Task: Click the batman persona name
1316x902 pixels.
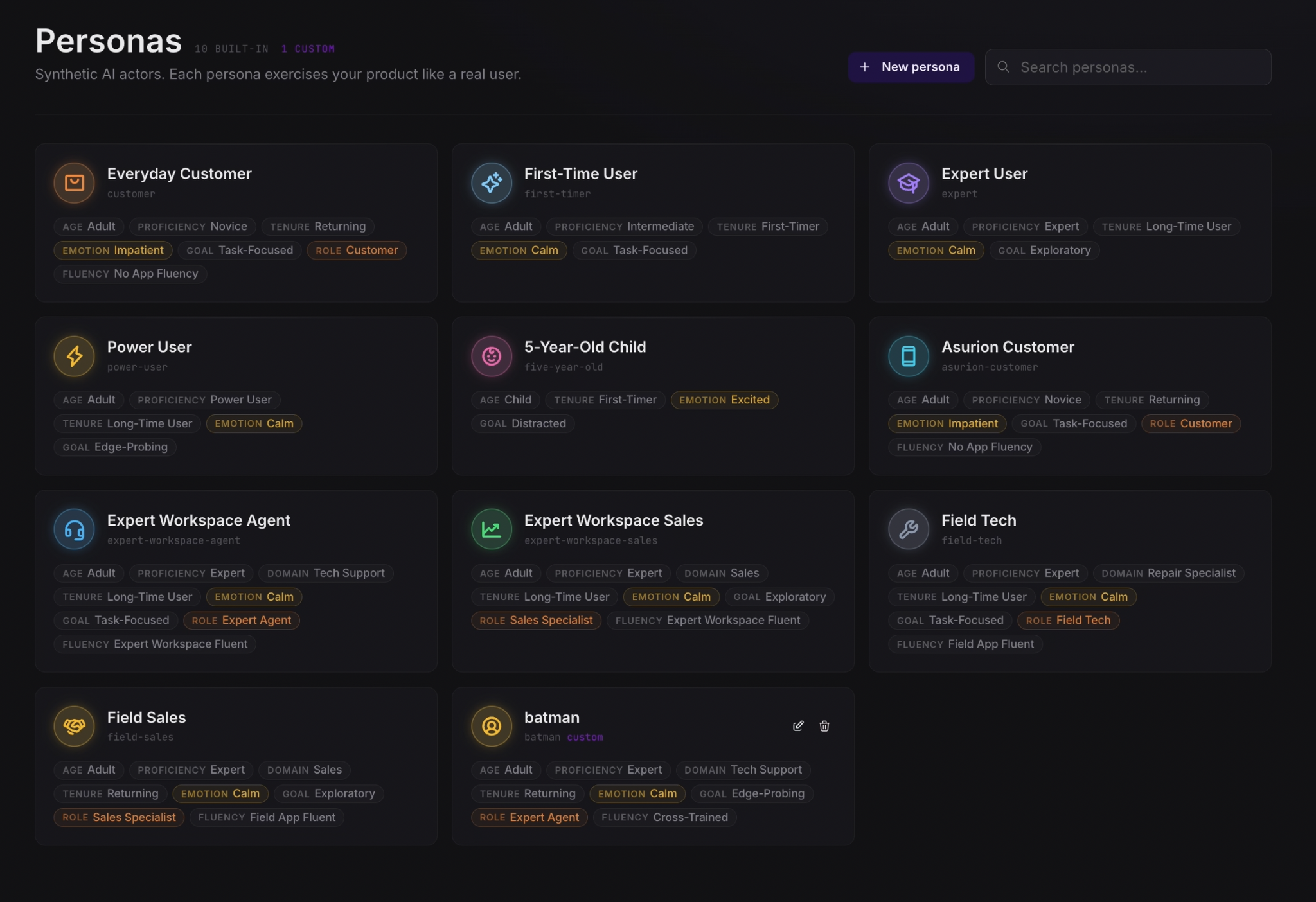Action: coord(551,717)
